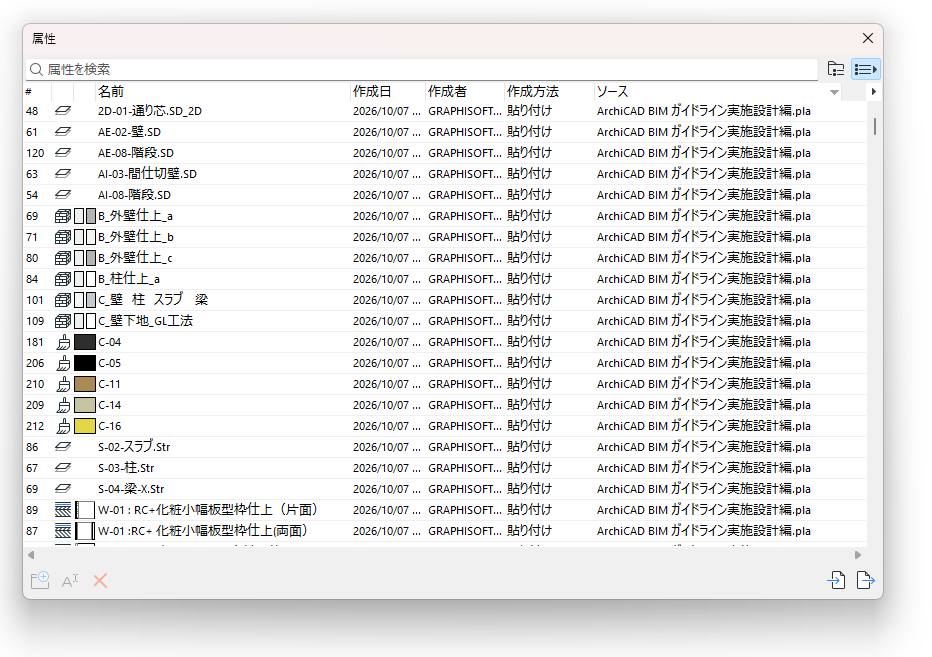Click building material icon of B_外壁仕上_b
The width and height of the screenshot is (932, 657).
[63, 237]
